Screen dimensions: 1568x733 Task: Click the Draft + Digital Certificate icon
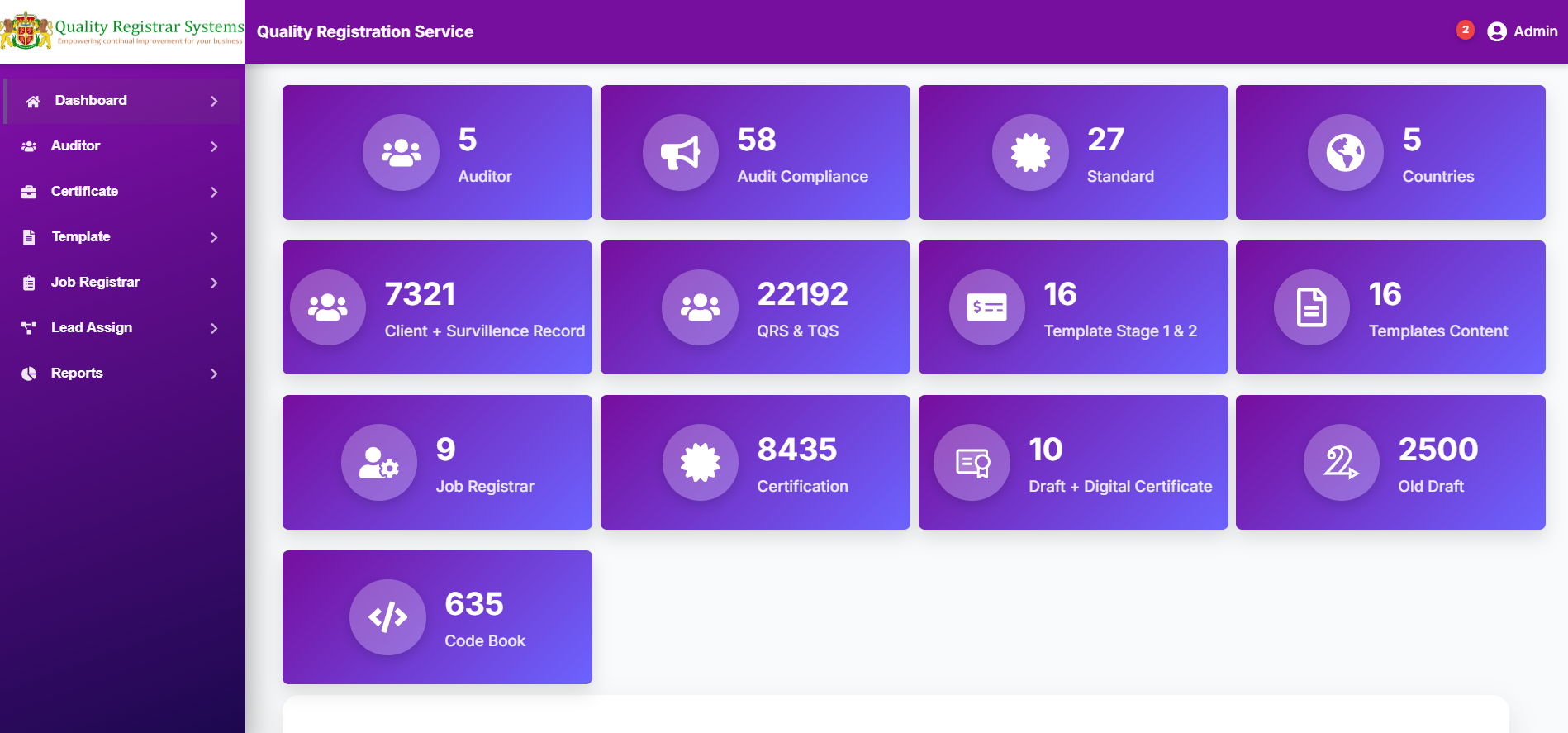972,463
